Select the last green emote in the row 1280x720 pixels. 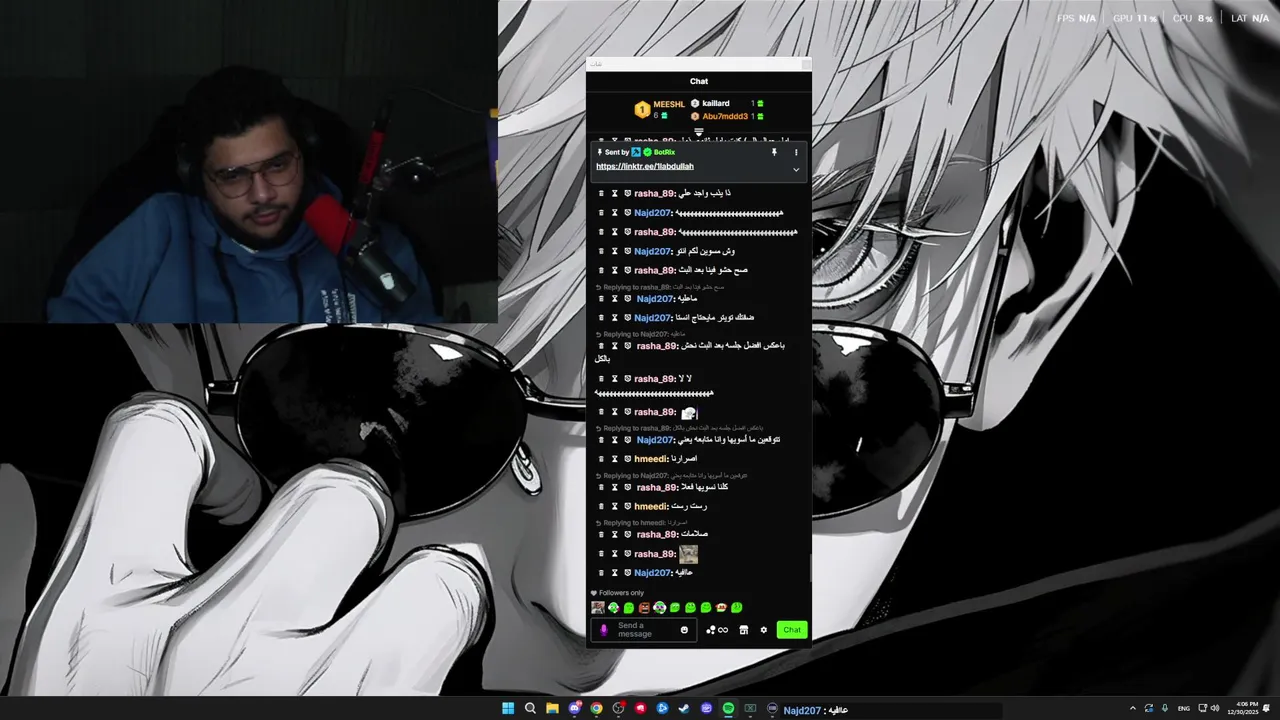737,607
